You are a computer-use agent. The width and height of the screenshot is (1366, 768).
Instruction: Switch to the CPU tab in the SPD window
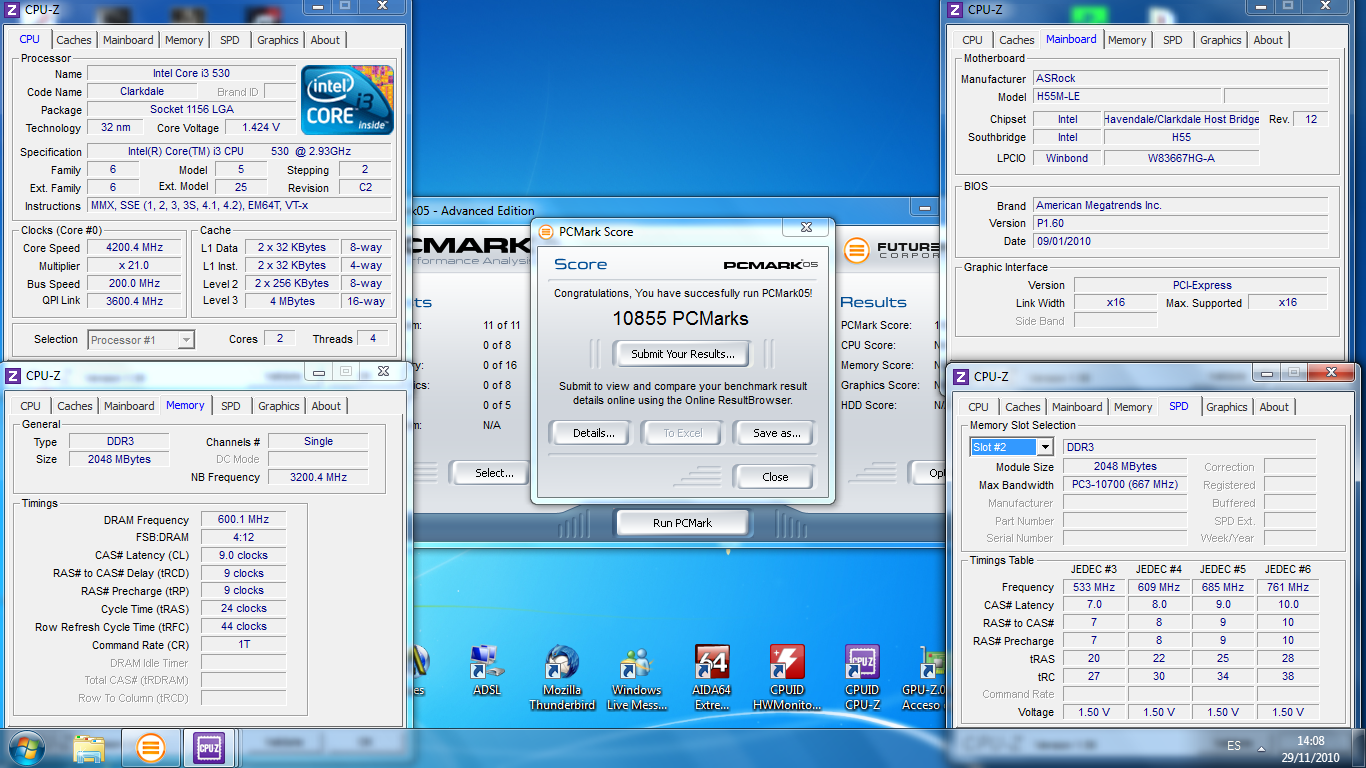[x=979, y=407]
